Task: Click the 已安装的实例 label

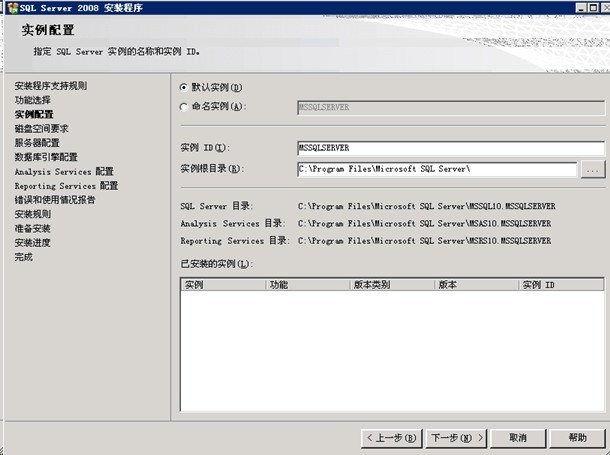Action: tap(217, 264)
